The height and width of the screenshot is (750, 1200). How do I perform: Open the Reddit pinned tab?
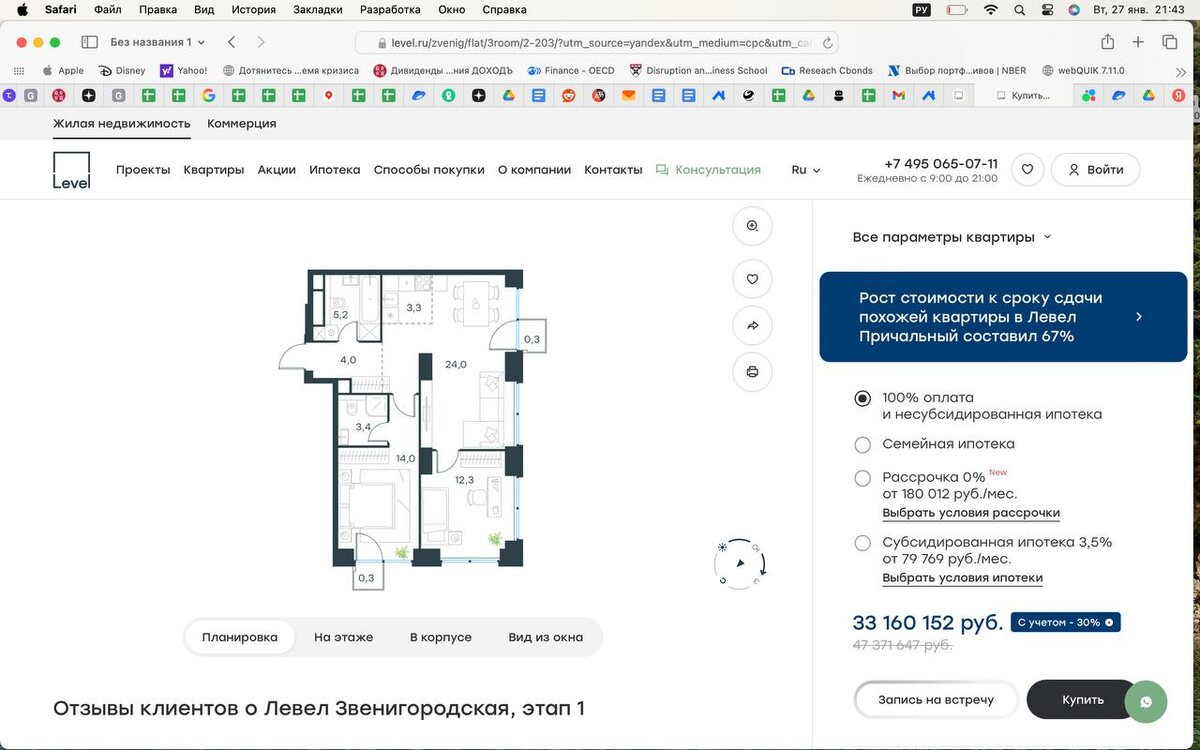click(568, 95)
